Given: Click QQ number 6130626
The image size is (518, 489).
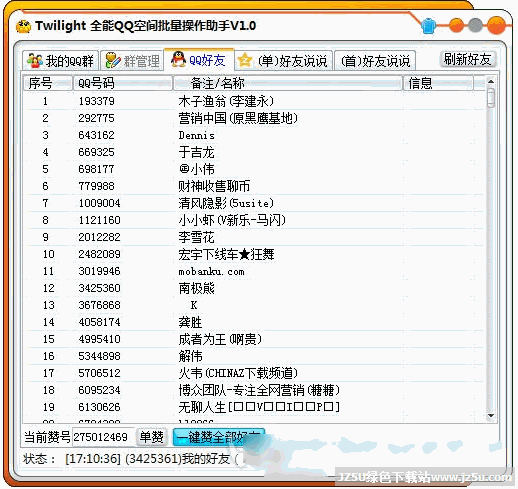Looking at the screenshot, I should 99,407.
